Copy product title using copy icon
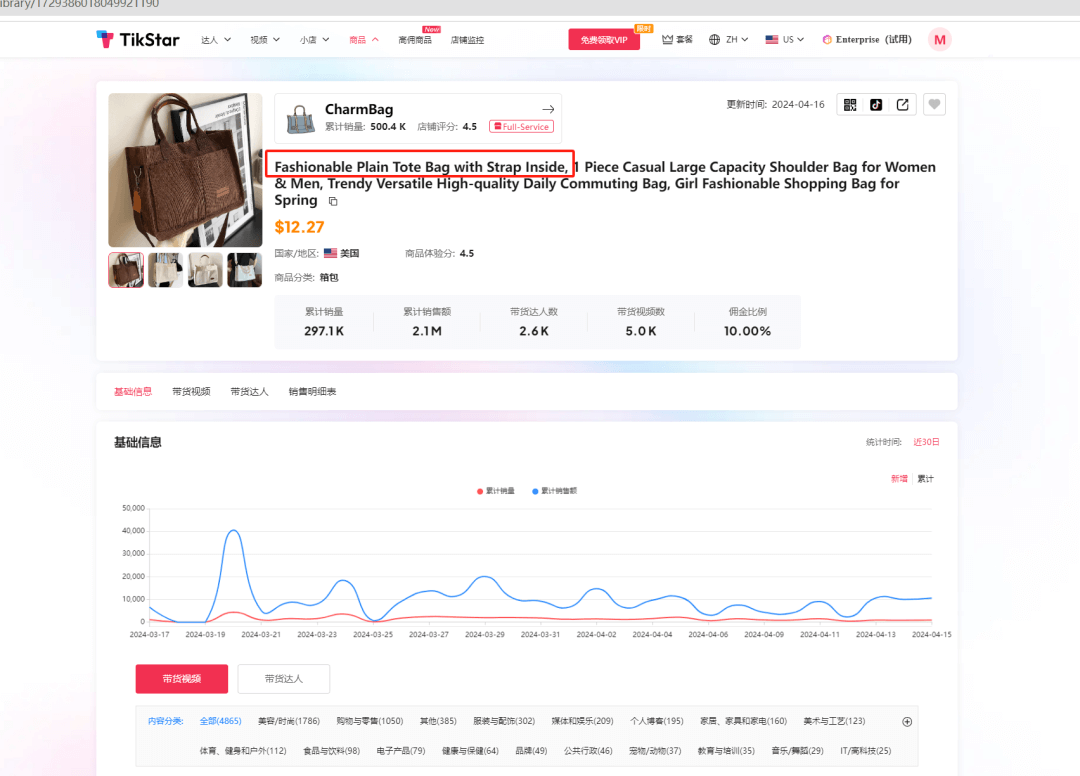Screen dimensions: 1080x776 [333, 201]
